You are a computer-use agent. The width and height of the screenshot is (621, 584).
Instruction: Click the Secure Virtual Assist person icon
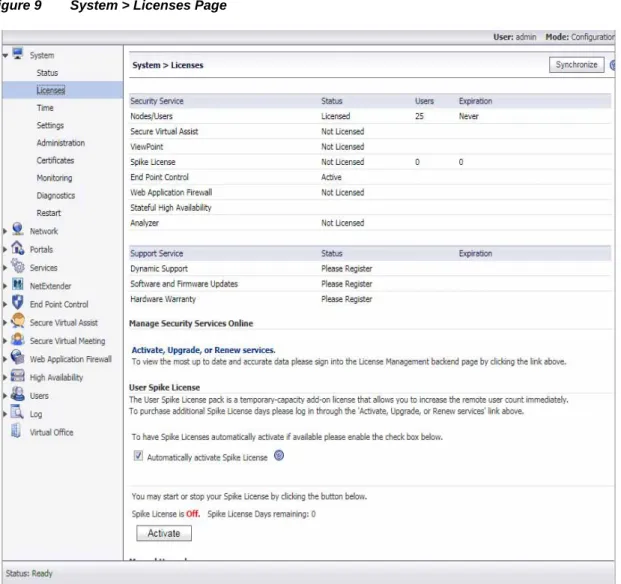pos(17,321)
